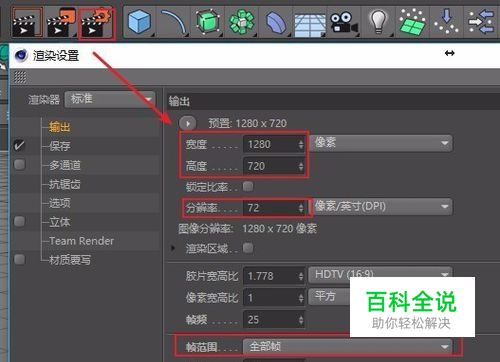The height and width of the screenshot is (362, 500).
Task: Click the Film Aspect spinner arrows
Action: click(x=301, y=276)
